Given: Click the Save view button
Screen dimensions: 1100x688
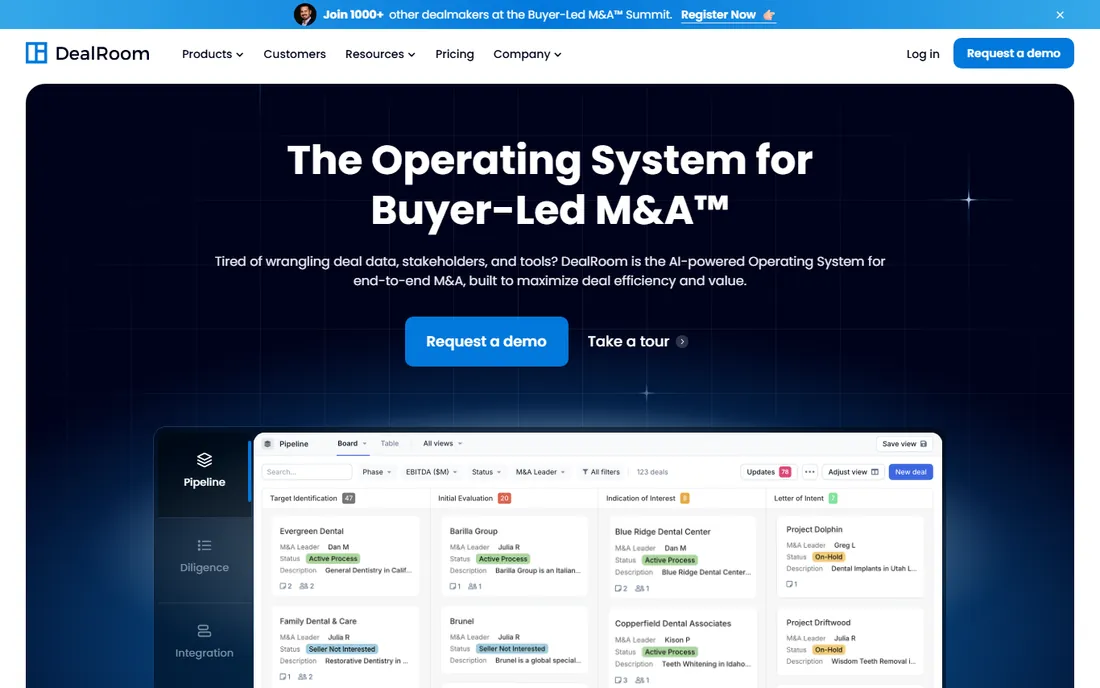Looking at the screenshot, I should point(904,444).
